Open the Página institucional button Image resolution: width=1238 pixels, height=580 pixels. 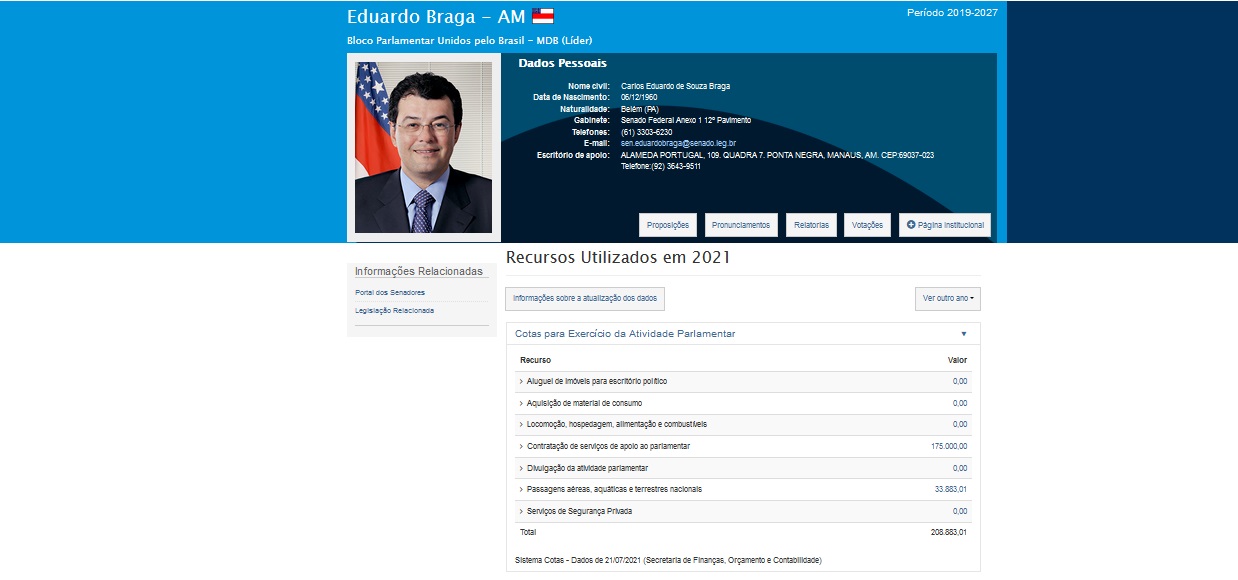(944, 225)
